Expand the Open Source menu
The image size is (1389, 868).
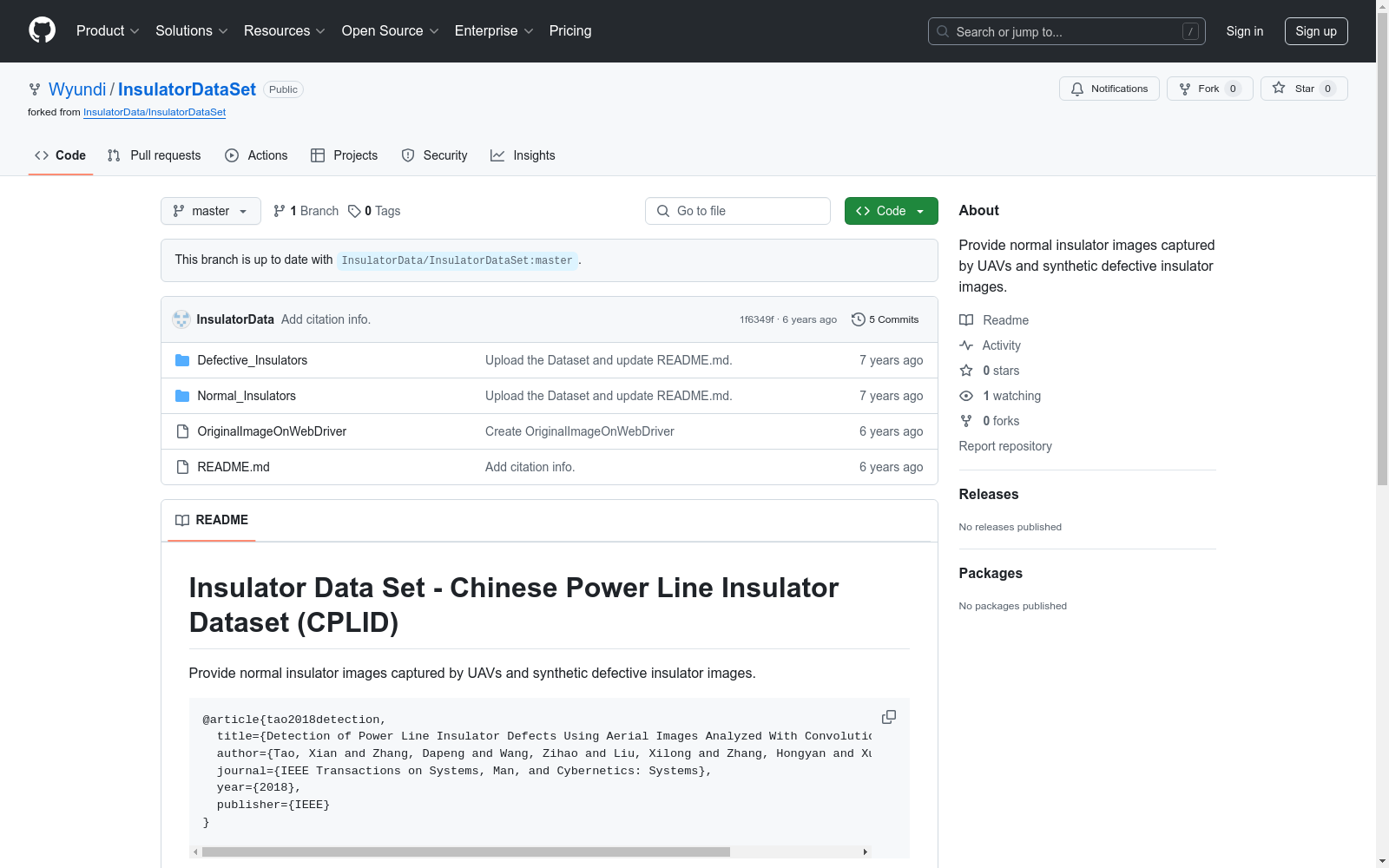390,31
